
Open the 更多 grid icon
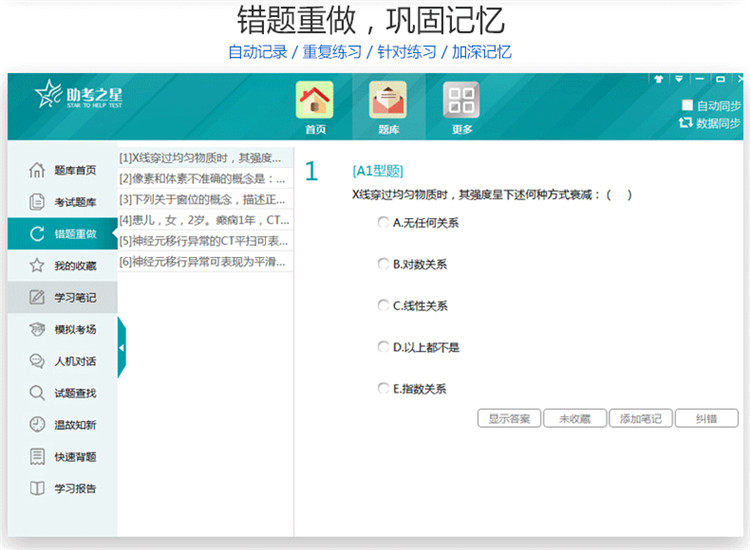[x=461, y=99]
